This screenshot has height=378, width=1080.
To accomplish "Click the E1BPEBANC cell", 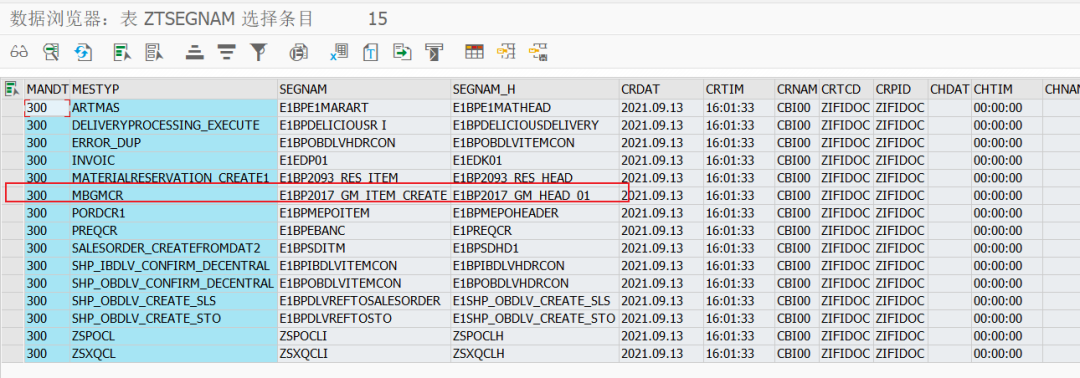I will tap(364, 231).
